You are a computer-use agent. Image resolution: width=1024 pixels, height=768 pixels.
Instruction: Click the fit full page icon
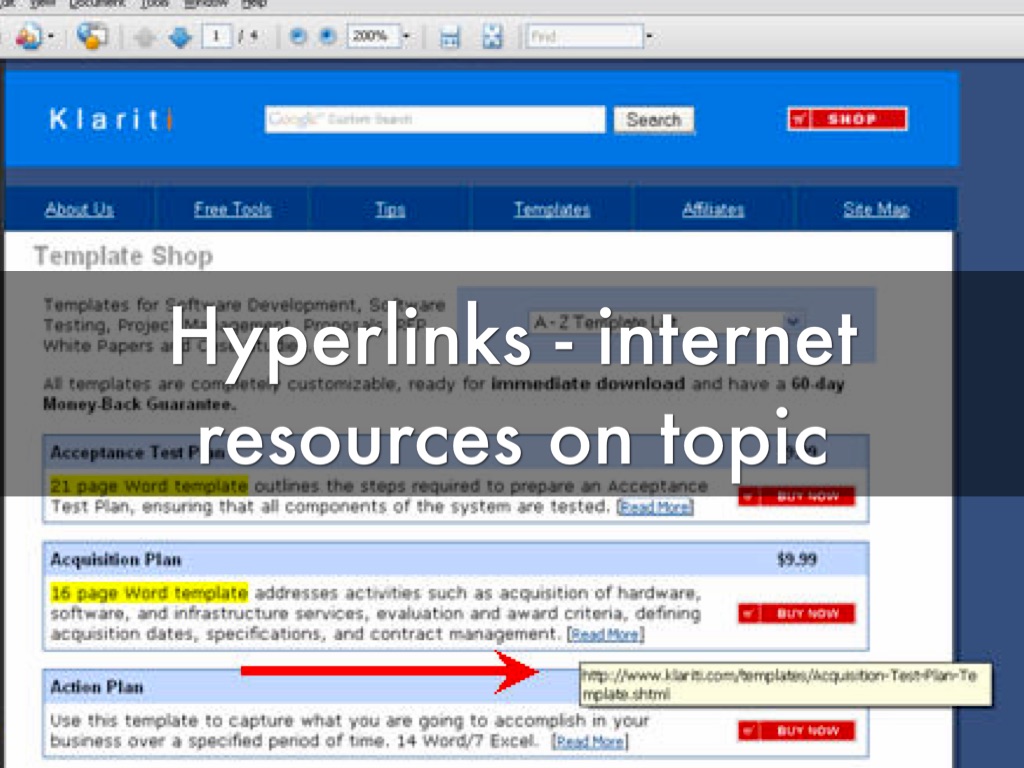(492, 37)
